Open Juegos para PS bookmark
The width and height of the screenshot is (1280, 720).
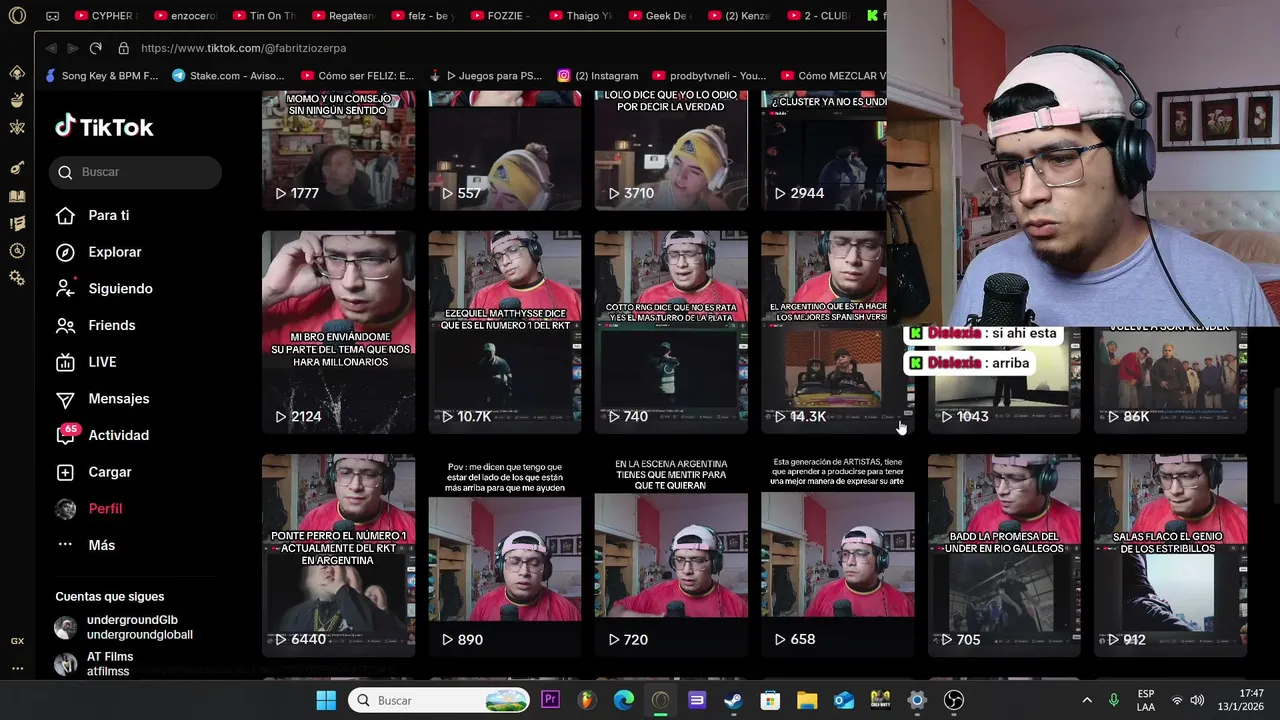486,75
